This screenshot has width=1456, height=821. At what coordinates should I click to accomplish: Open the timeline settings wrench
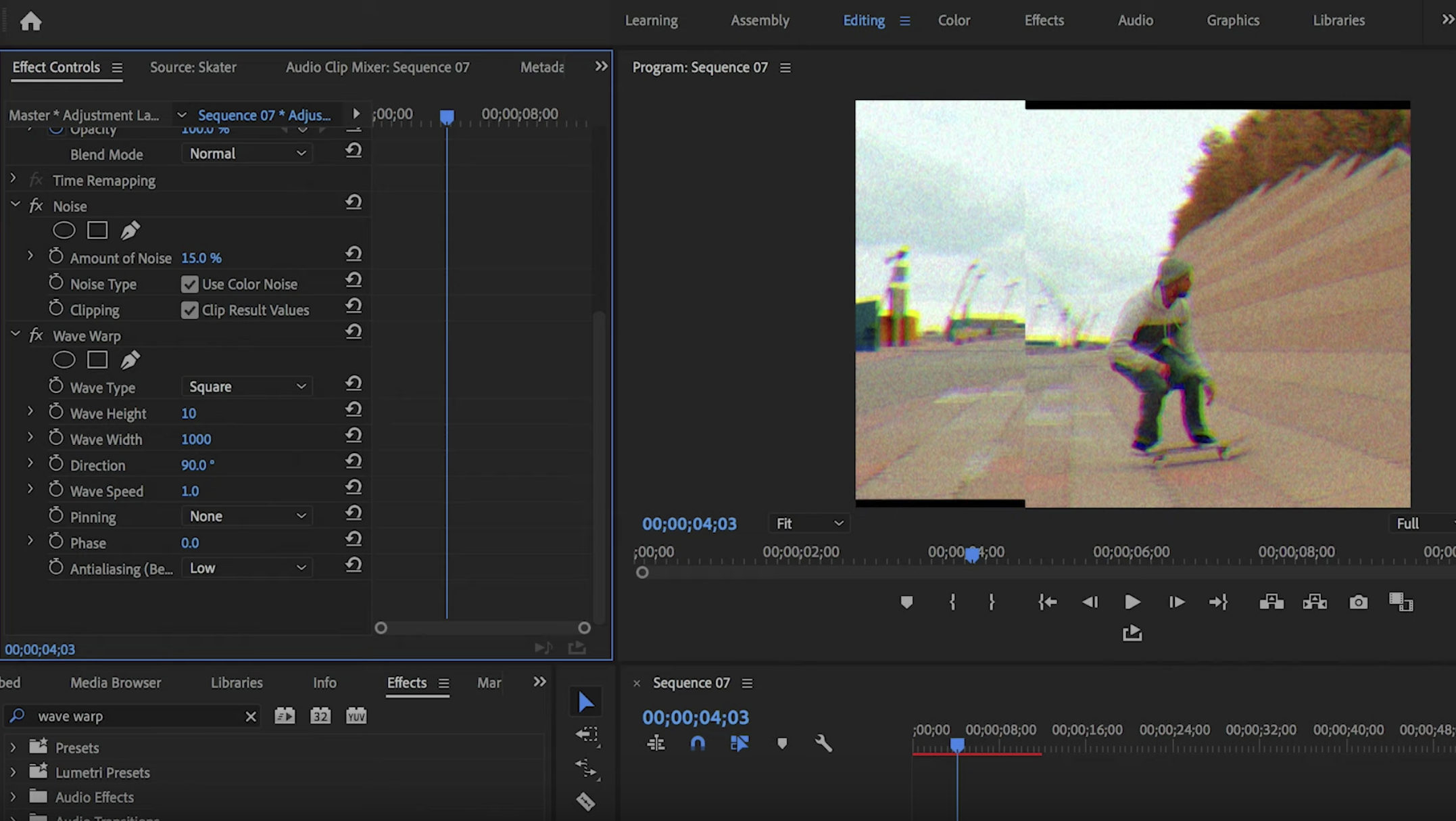824,744
